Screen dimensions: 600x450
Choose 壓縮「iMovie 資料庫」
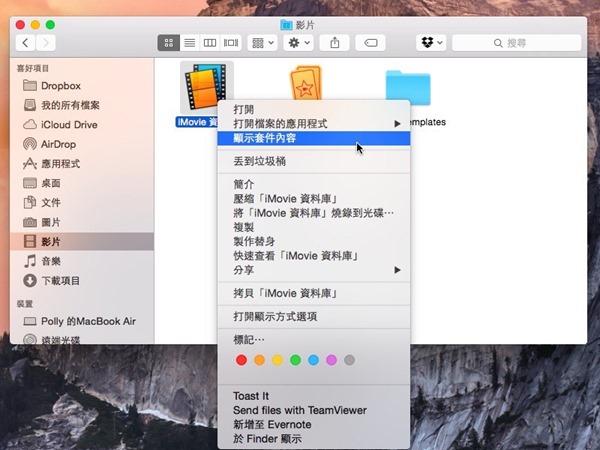click(x=314, y=199)
